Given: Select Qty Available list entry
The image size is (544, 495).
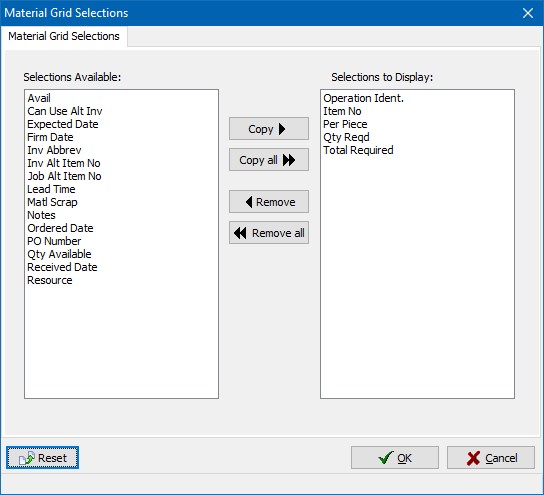Looking at the screenshot, I should (x=59, y=254).
